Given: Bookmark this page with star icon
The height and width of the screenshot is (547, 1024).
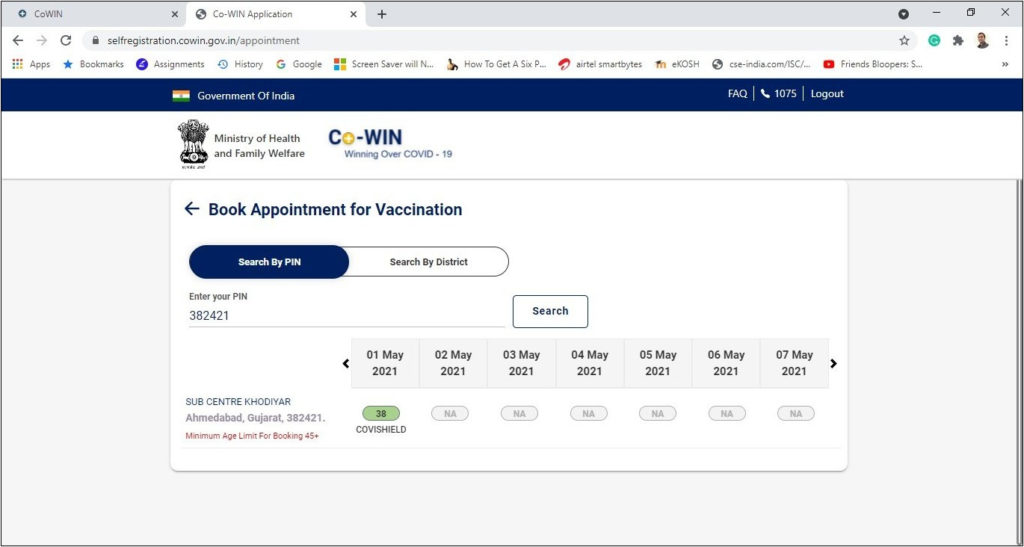Looking at the screenshot, I should coord(904,41).
